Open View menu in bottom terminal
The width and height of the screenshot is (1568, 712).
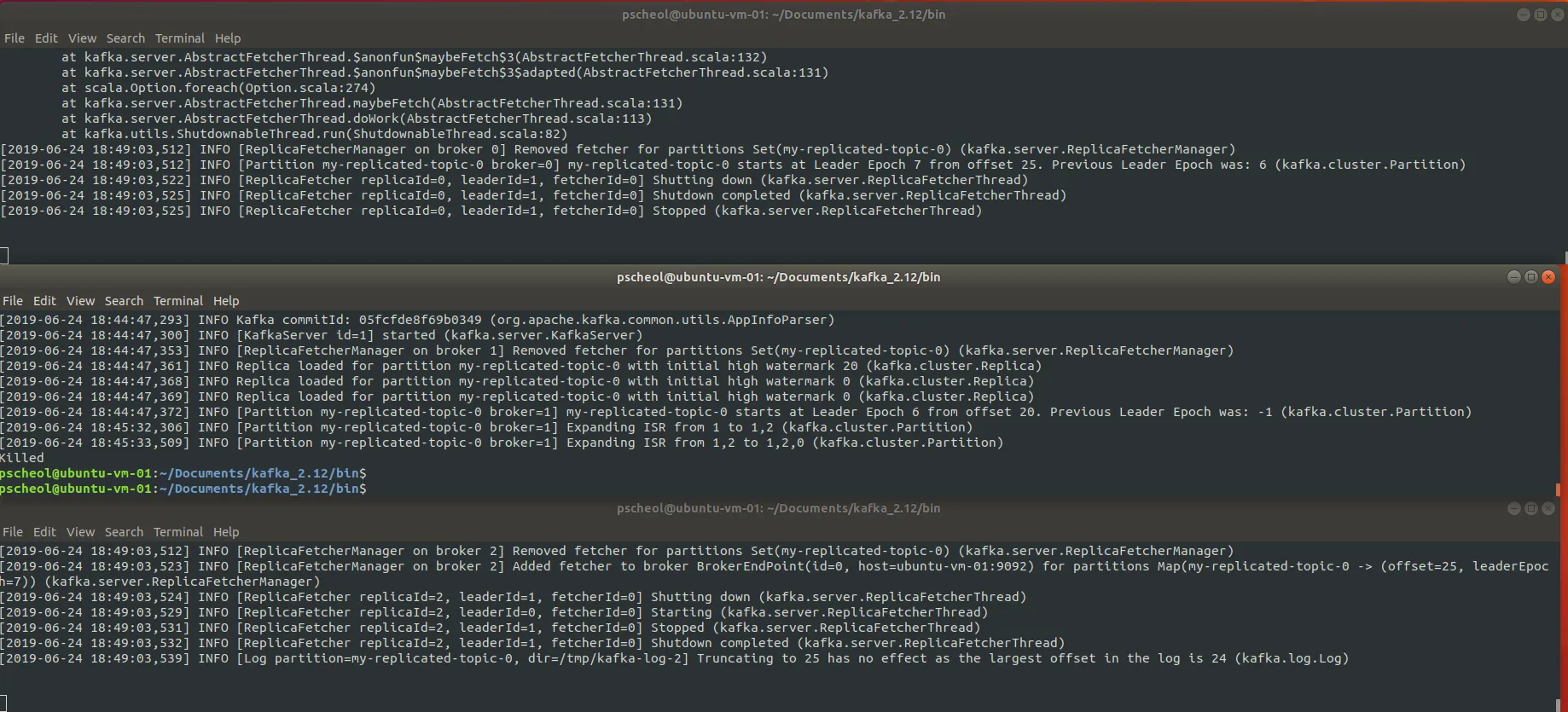point(80,532)
